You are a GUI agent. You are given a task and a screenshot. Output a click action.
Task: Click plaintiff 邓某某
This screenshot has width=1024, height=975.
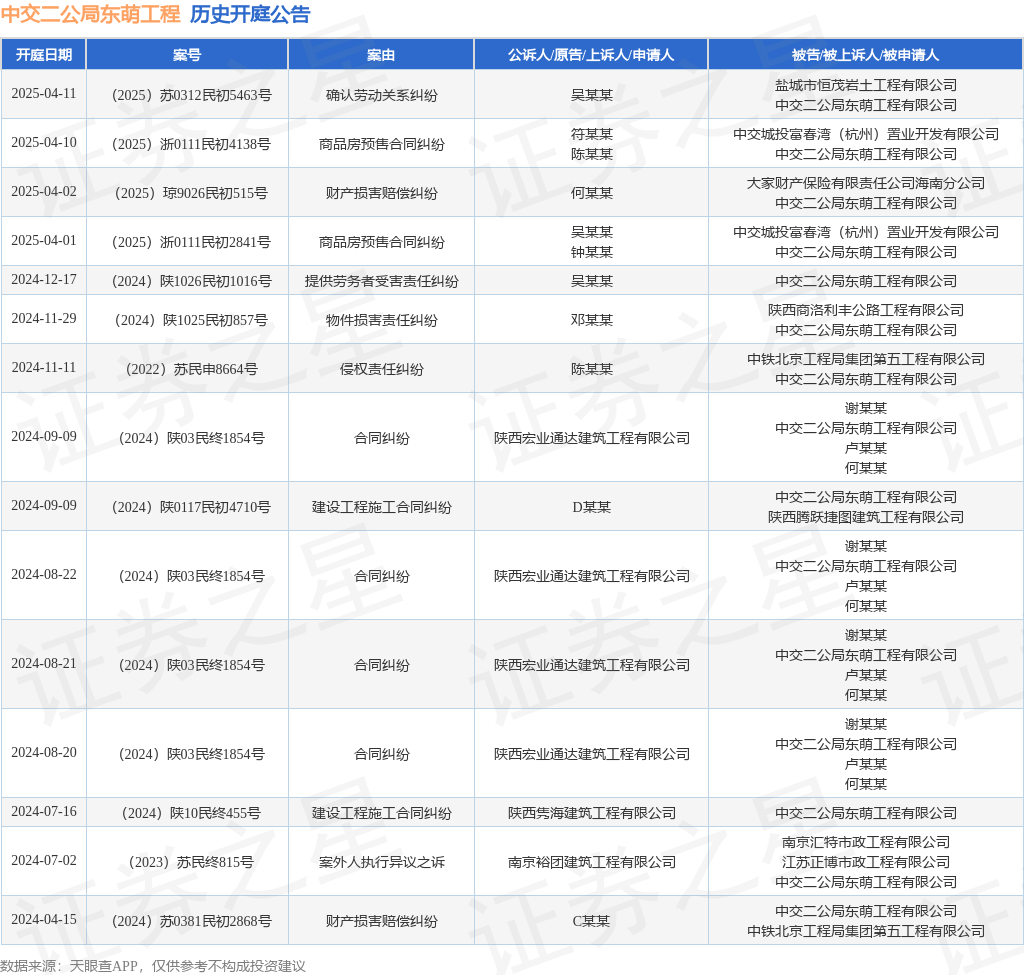592,321
